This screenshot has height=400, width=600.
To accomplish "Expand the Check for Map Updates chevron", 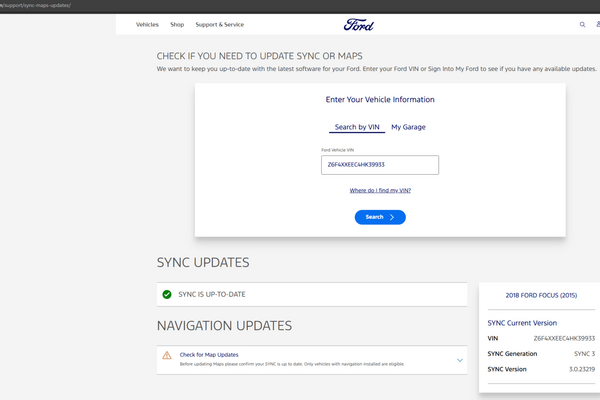I will coord(460,360).
